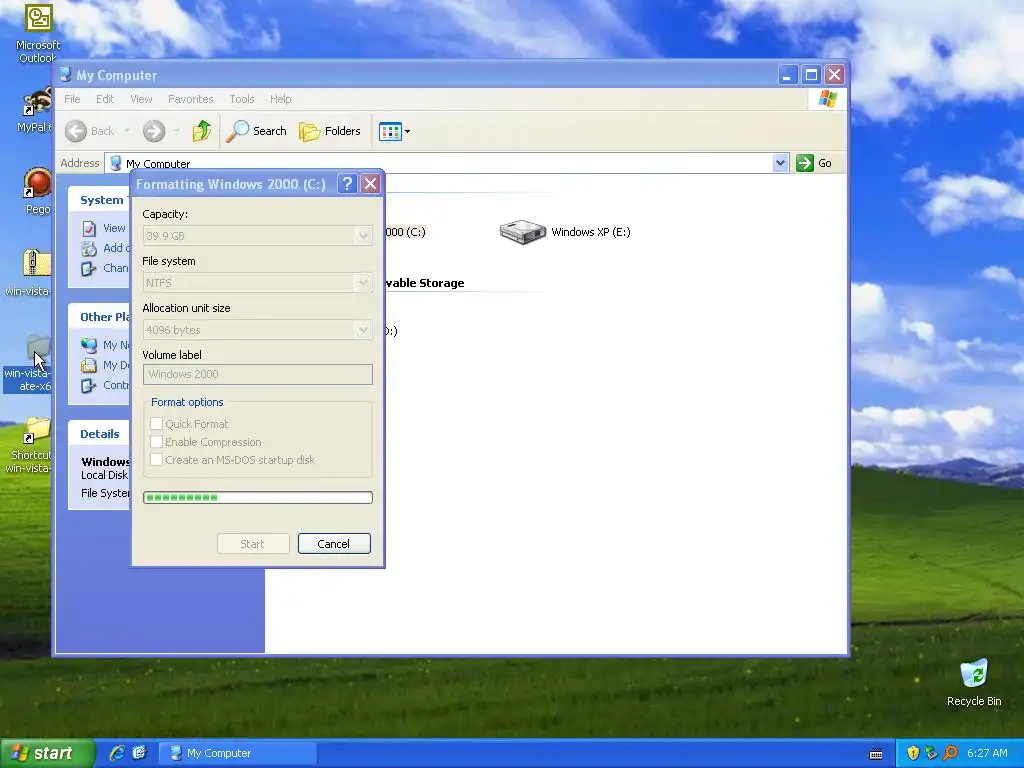Click View system information task icon
The width and height of the screenshot is (1024, 768).
pyautogui.click(x=89, y=229)
